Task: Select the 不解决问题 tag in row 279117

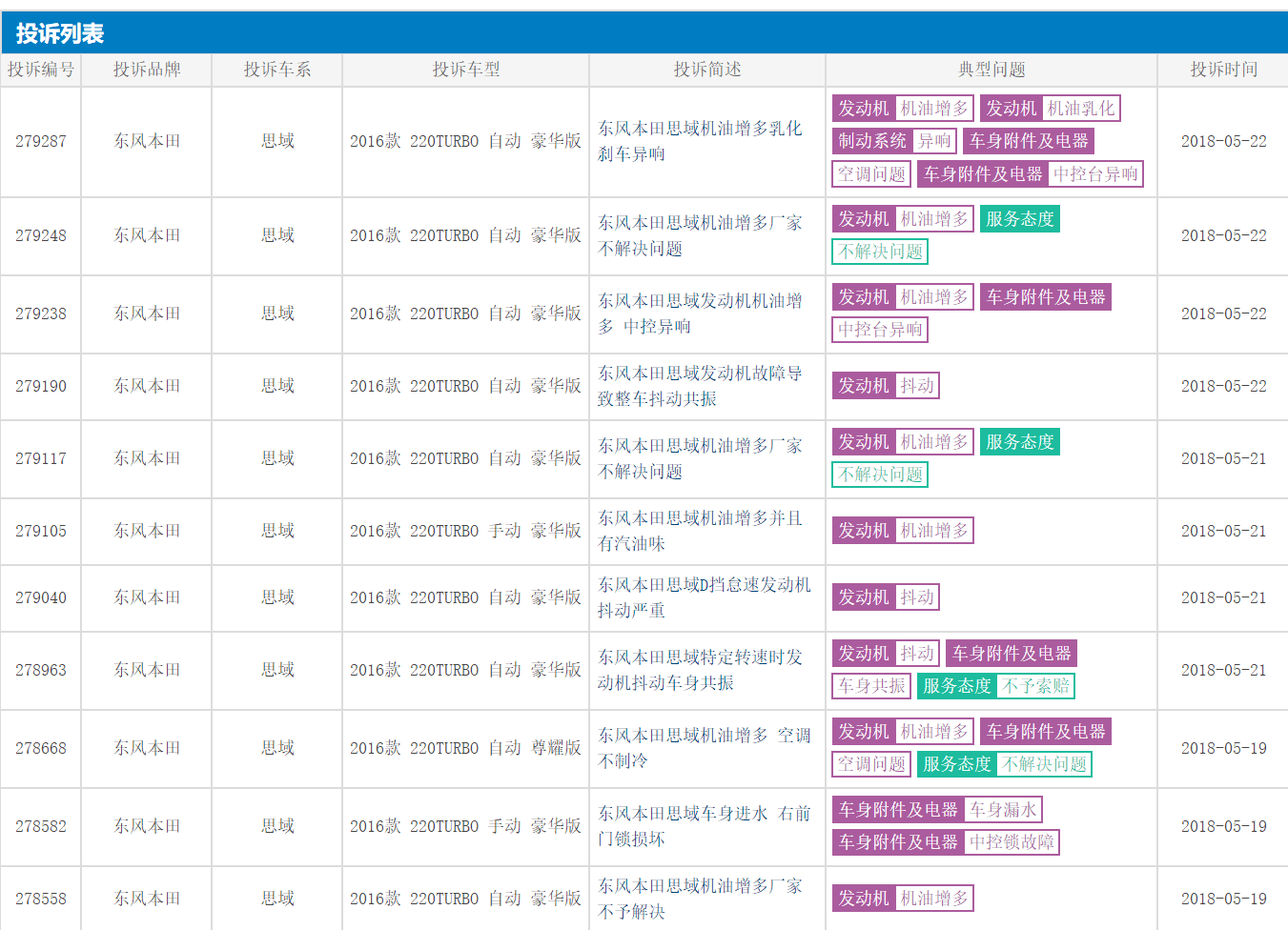Action: tap(880, 475)
